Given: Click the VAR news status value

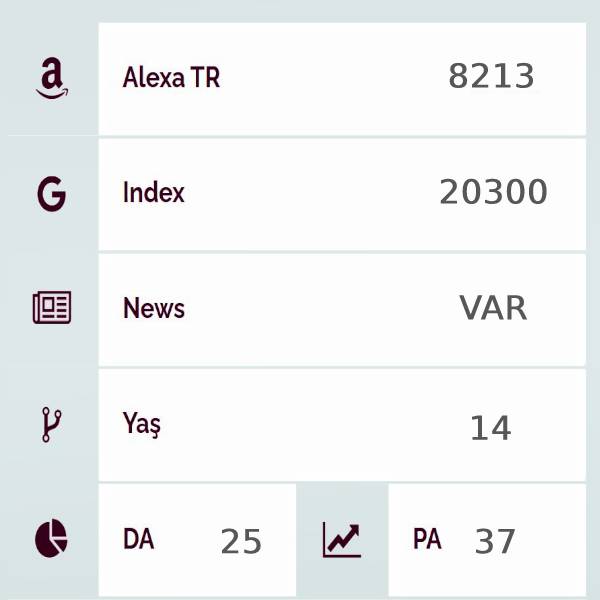Looking at the screenshot, I should pos(494,308).
